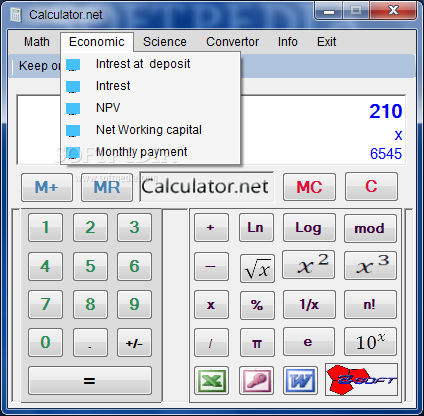Minimize the Calculator.net window
The image size is (424, 416).
[x=329, y=11]
